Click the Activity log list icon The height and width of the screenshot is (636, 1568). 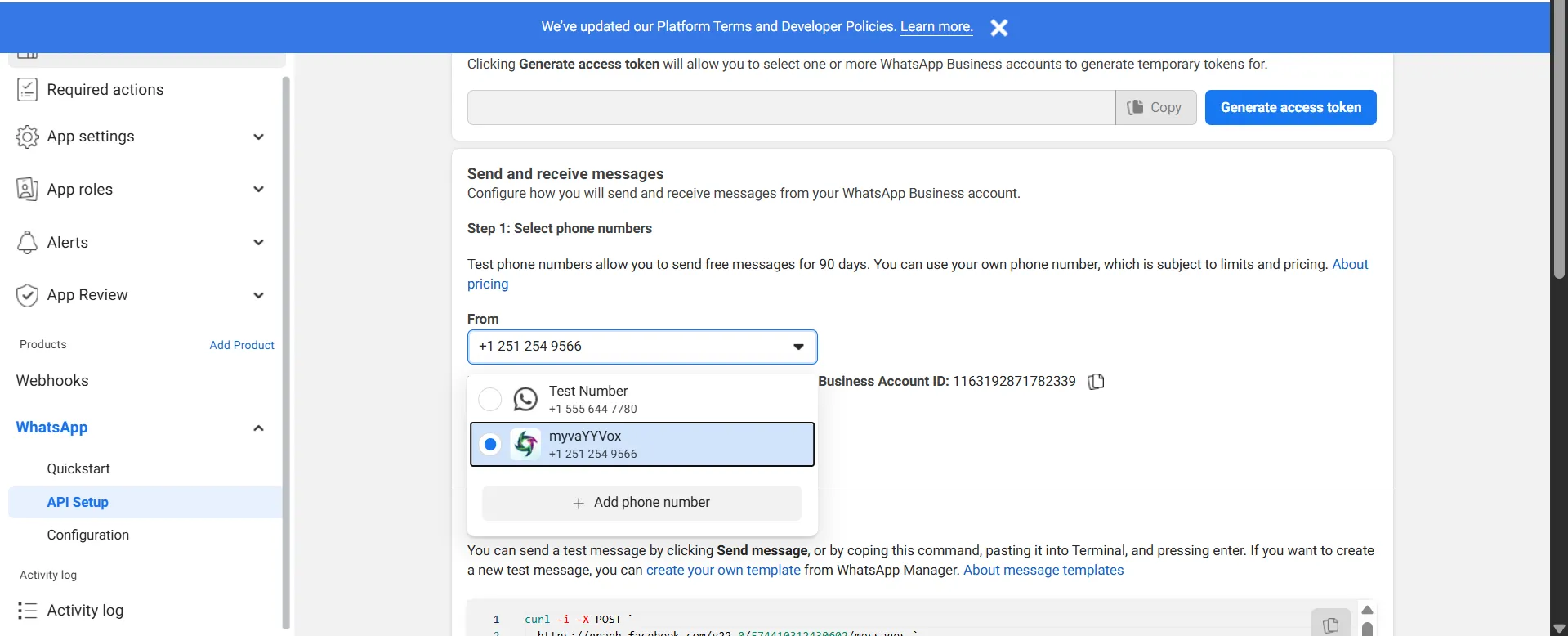click(27, 611)
